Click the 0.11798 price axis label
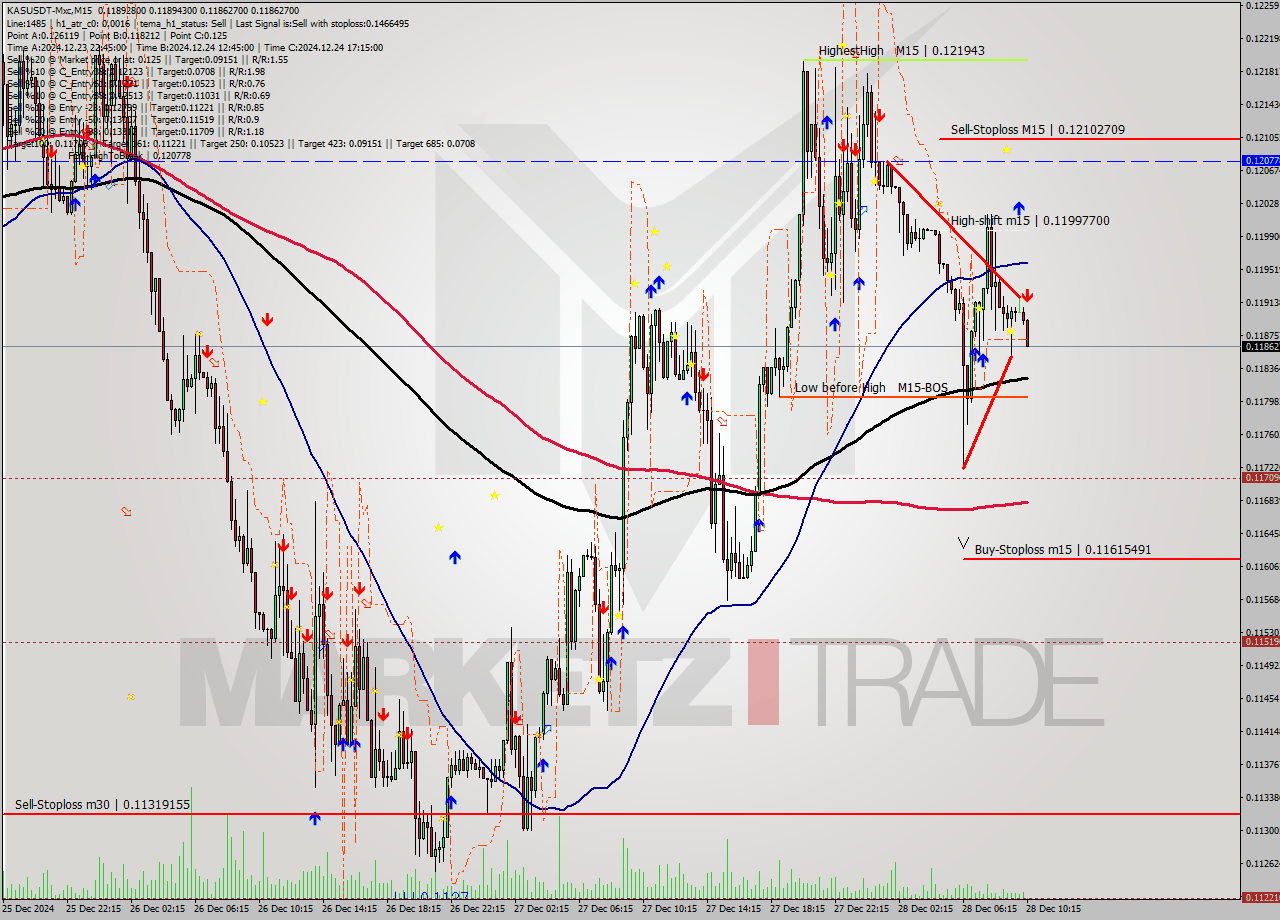This screenshot has width=1280, height=920. point(1262,401)
